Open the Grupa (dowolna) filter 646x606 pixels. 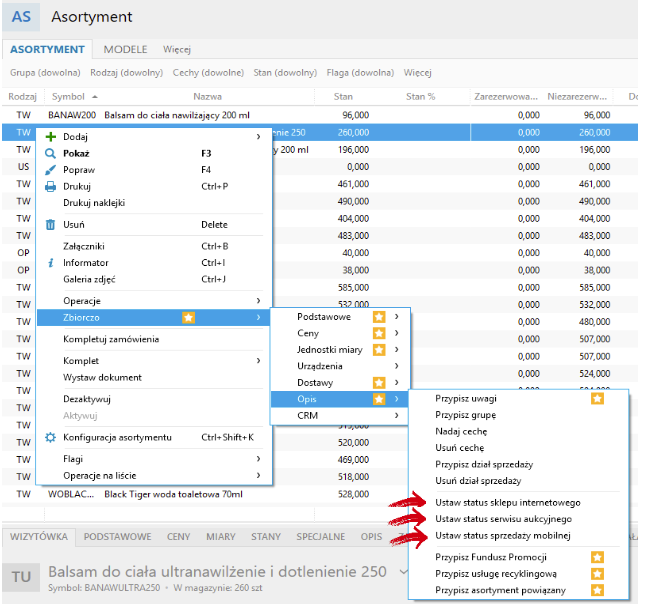[x=45, y=73]
